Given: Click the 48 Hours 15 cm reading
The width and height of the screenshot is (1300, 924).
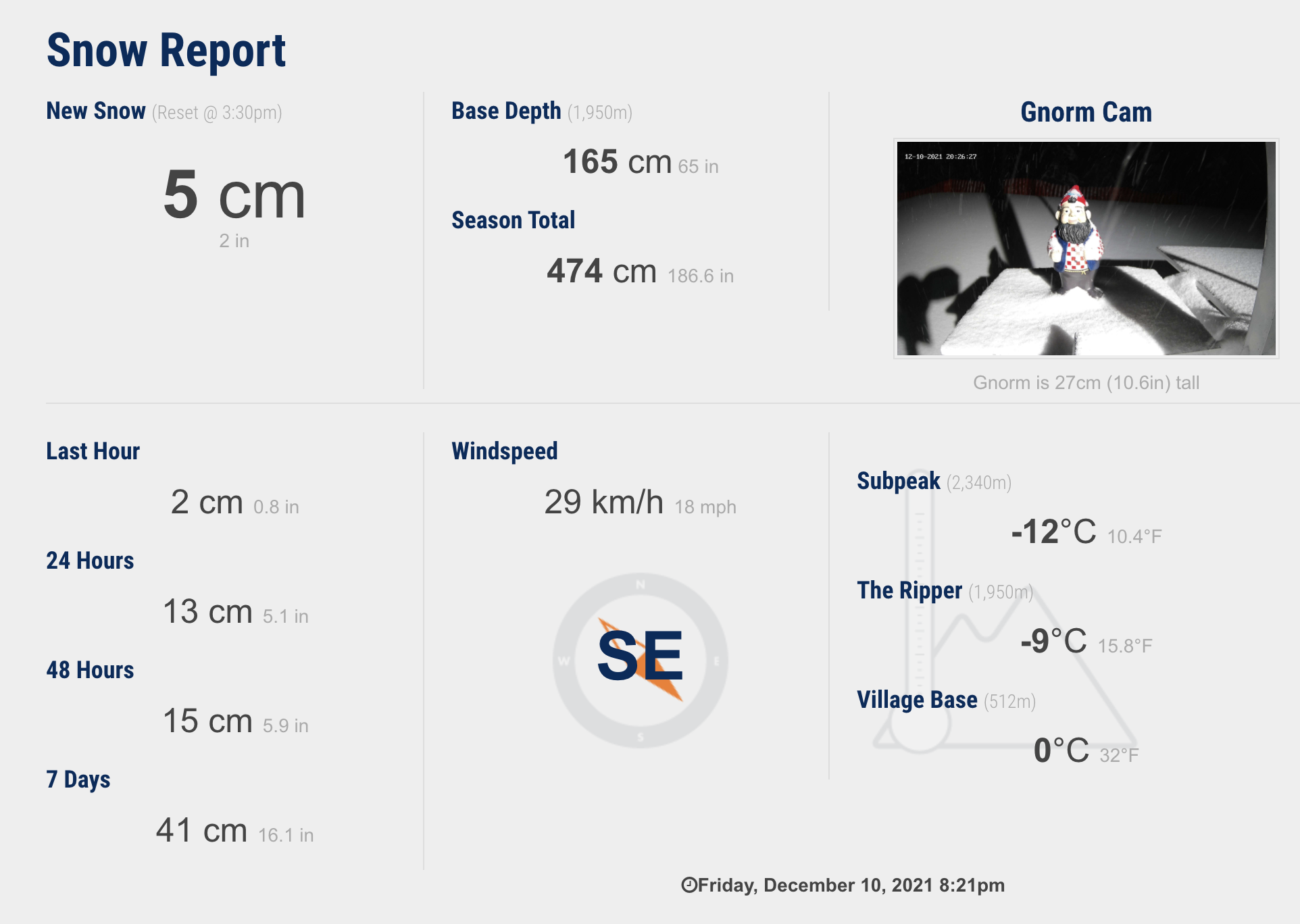Looking at the screenshot, I should 207,721.
